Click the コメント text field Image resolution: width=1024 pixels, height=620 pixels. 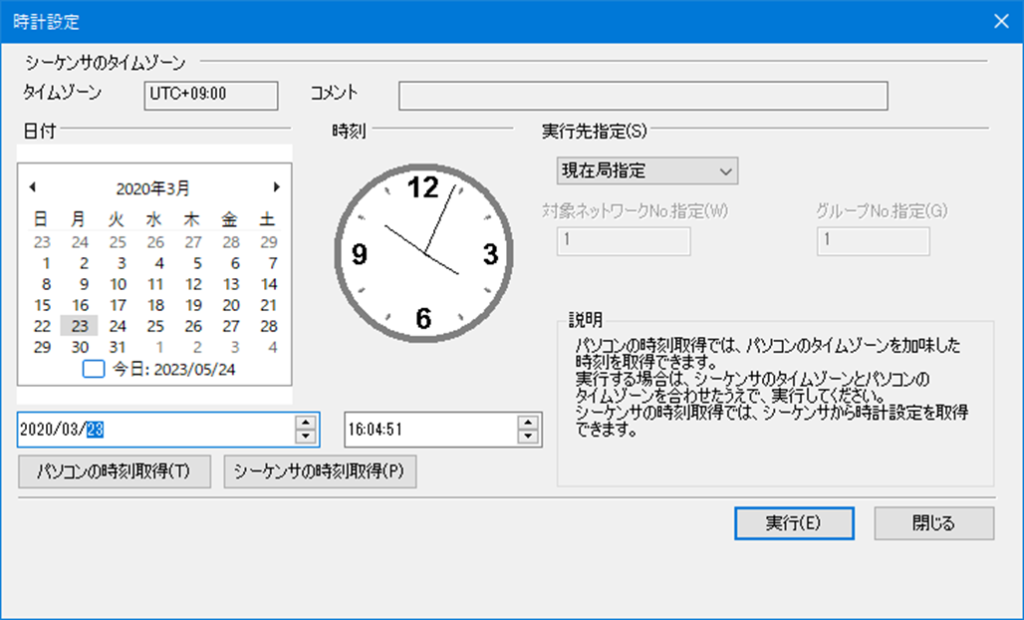(643, 95)
